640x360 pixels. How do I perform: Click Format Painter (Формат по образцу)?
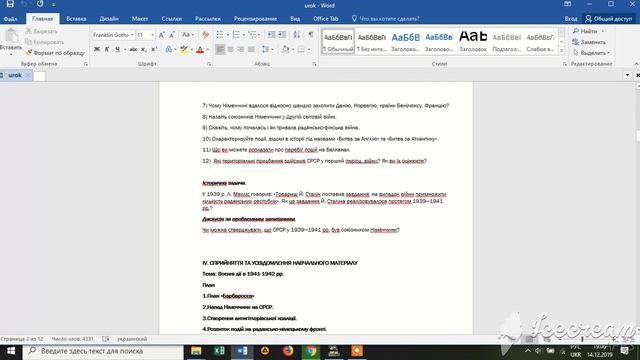pos(55,53)
